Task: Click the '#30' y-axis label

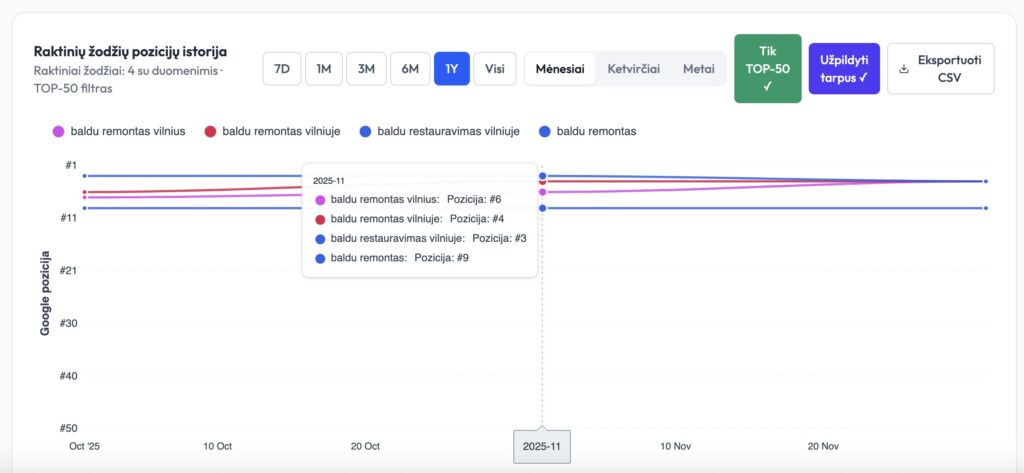Action: [x=69, y=323]
